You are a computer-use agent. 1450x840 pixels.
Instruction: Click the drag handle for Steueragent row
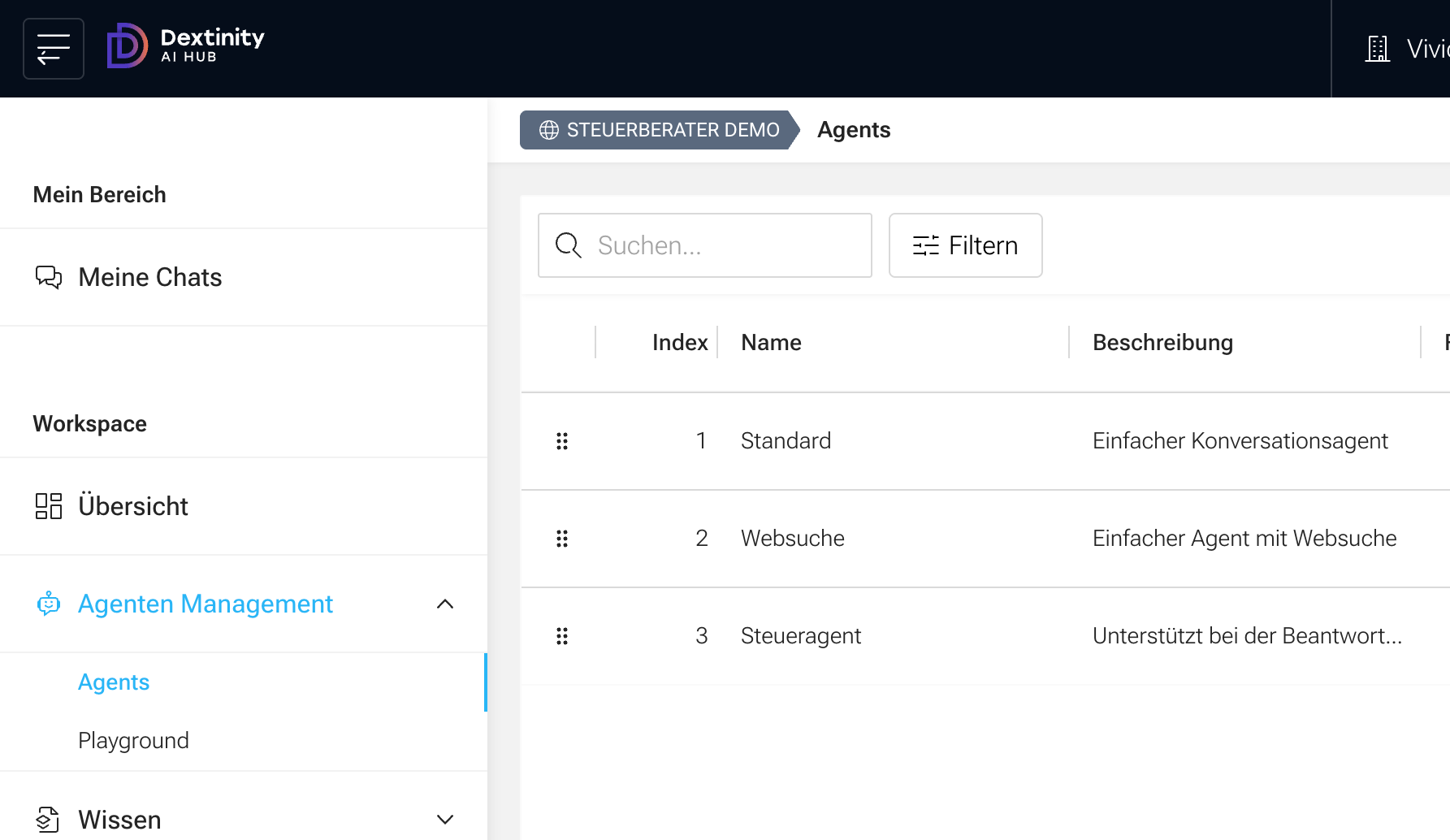[562, 636]
